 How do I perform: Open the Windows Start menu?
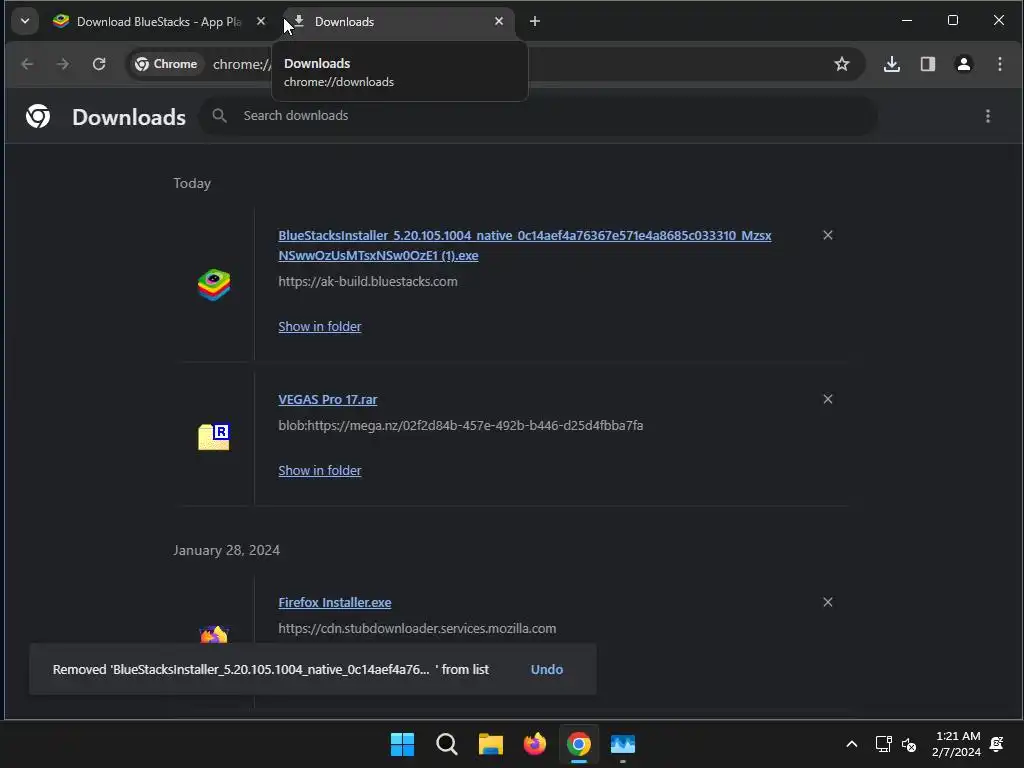[402, 744]
